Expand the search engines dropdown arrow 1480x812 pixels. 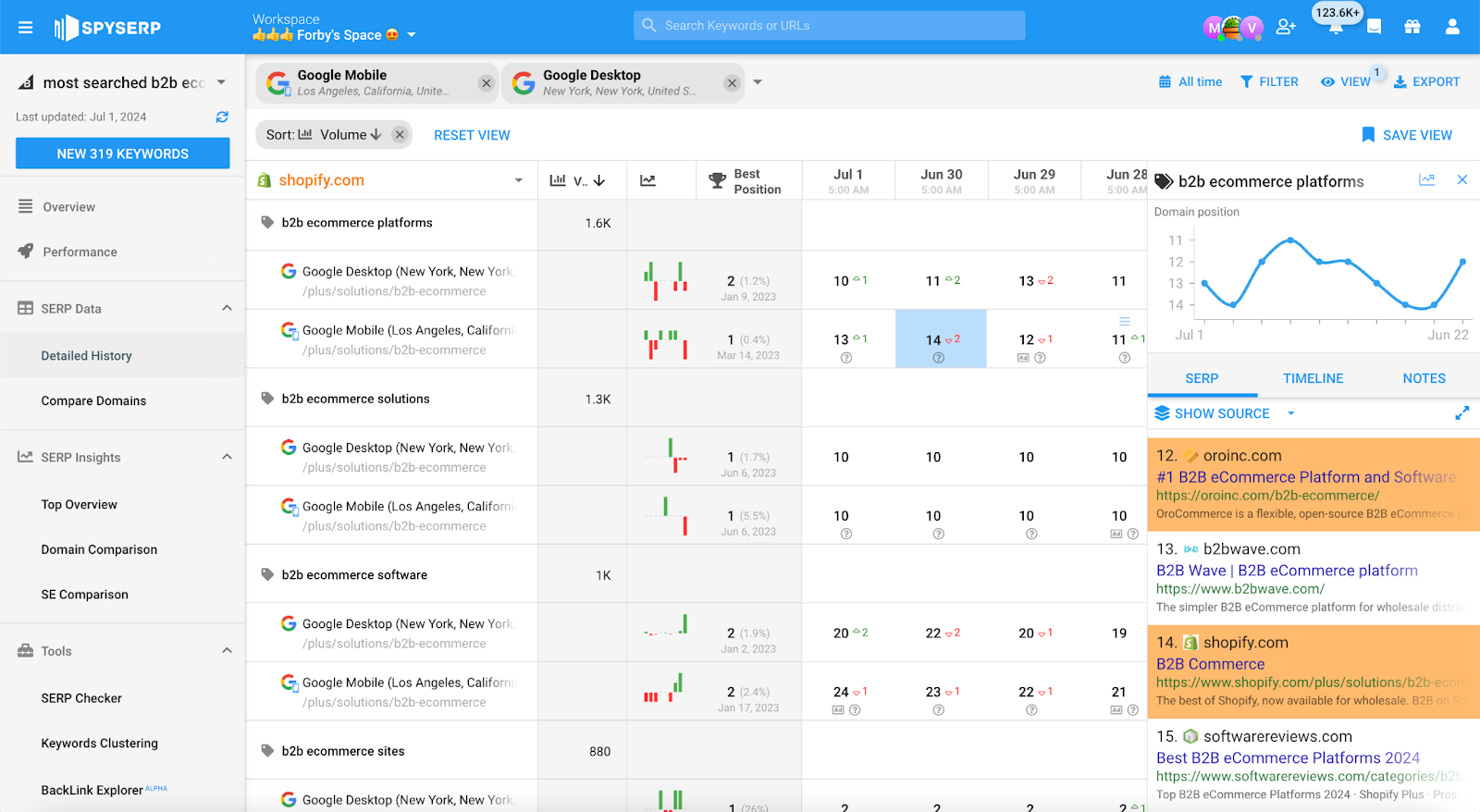click(x=758, y=82)
